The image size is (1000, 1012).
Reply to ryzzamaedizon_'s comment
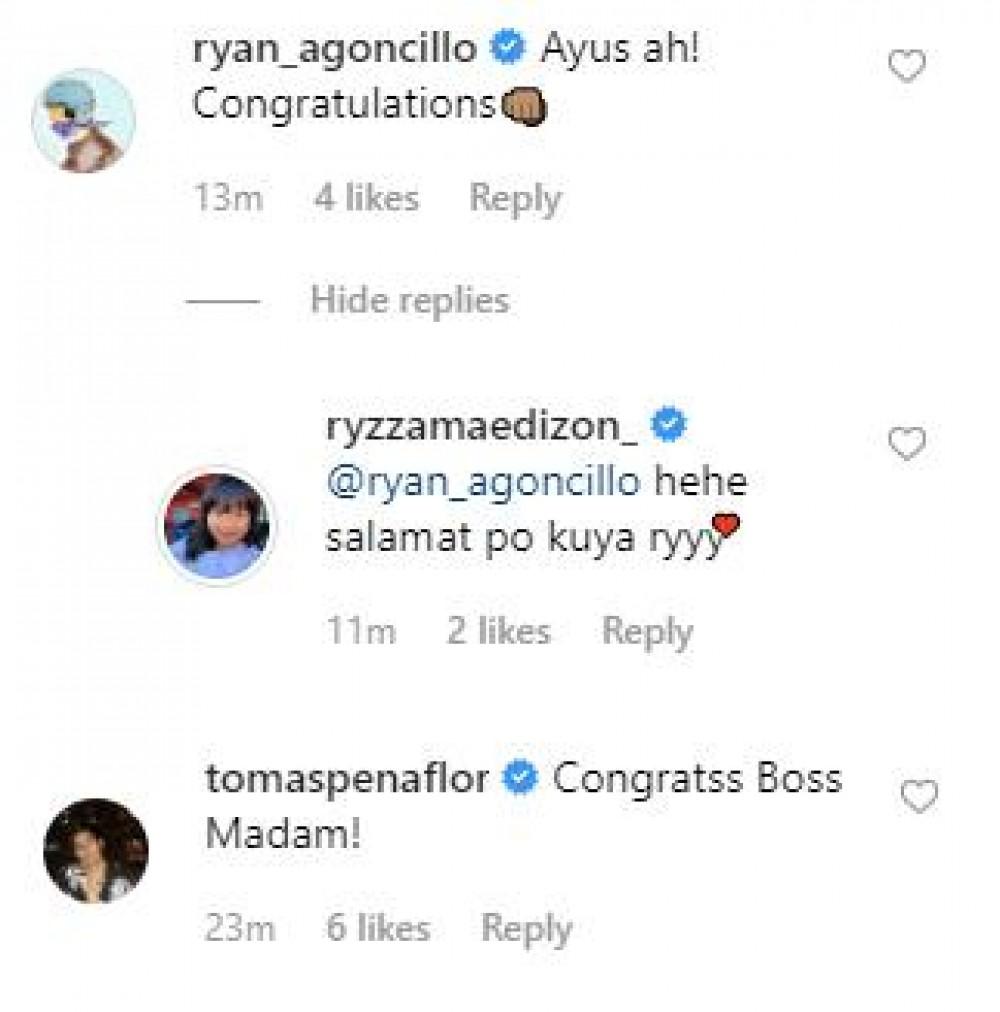pyautogui.click(x=647, y=632)
